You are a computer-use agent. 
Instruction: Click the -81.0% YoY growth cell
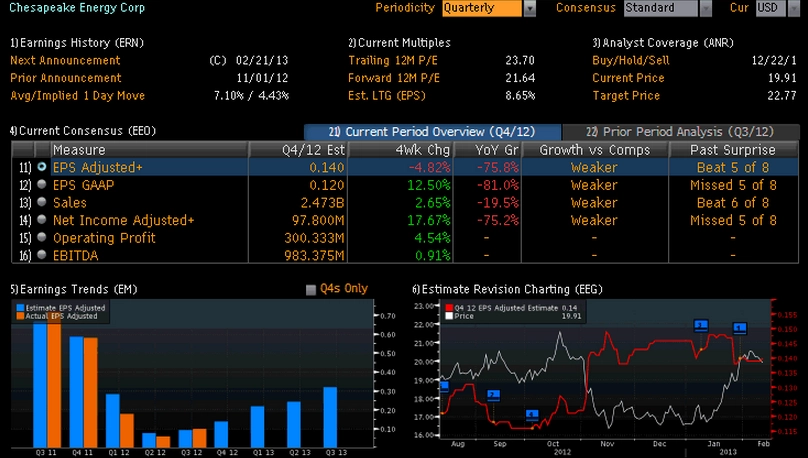tap(487, 185)
